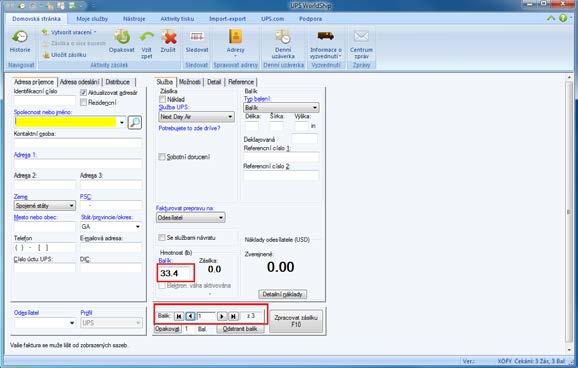Click the Identifikační číslo field
The image size is (578, 368).
[x=45, y=100]
